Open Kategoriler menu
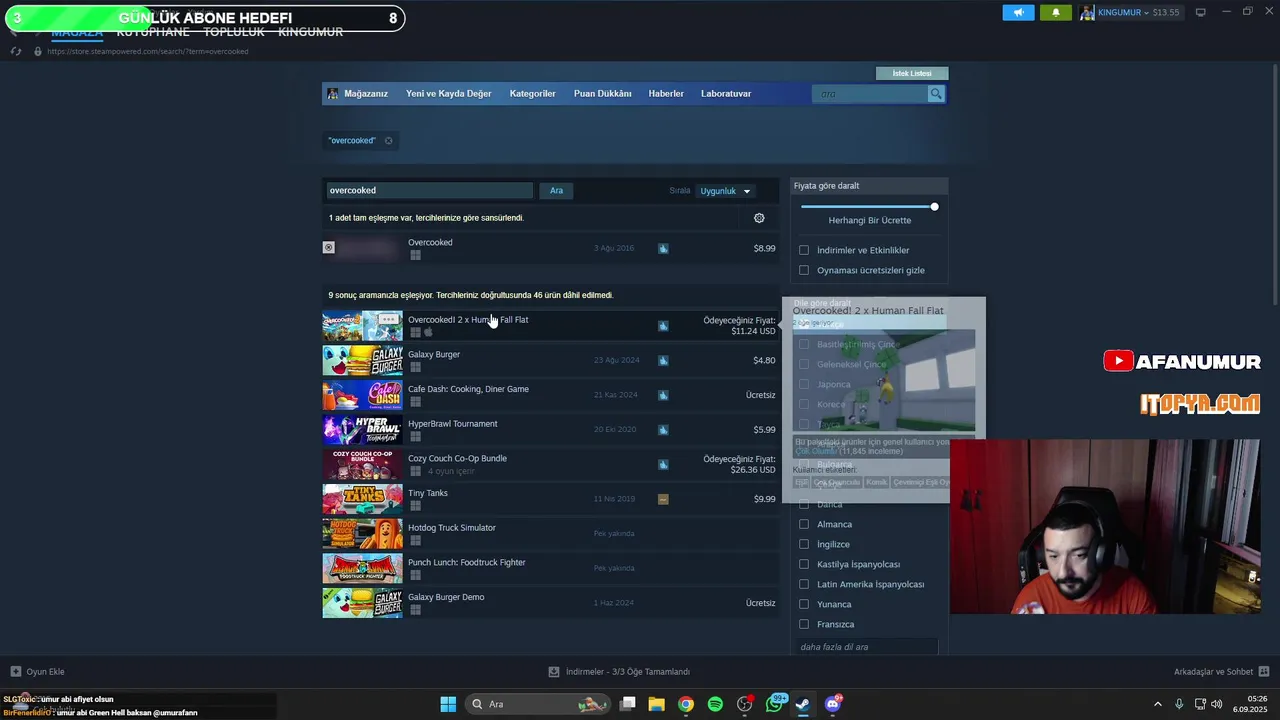The image size is (1280, 720). (533, 93)
